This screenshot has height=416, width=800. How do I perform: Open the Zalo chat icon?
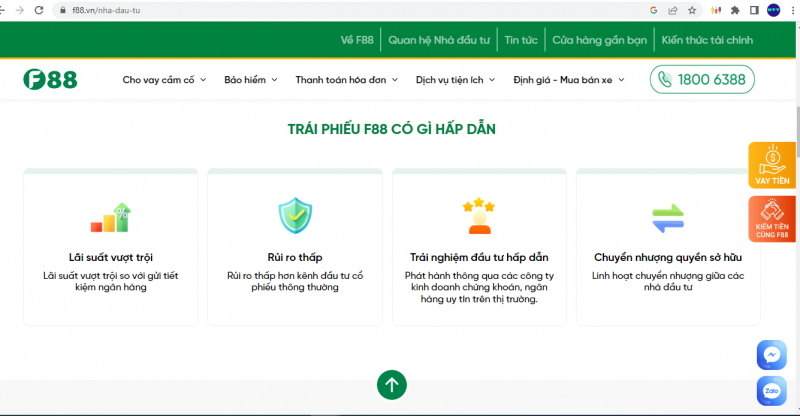pyautogui.click(x=771, y=390)
